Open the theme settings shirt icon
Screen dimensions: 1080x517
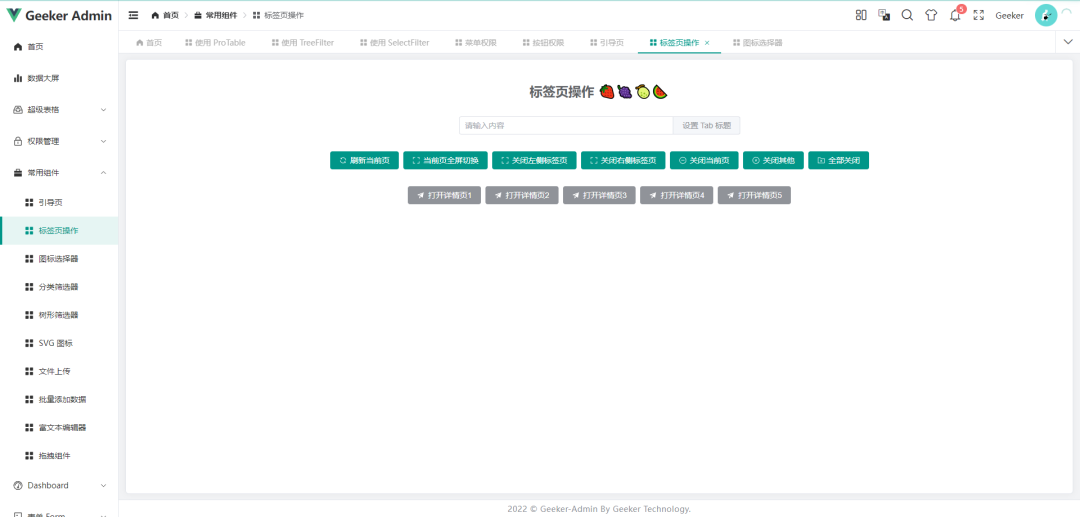click(x=931, y=15)
